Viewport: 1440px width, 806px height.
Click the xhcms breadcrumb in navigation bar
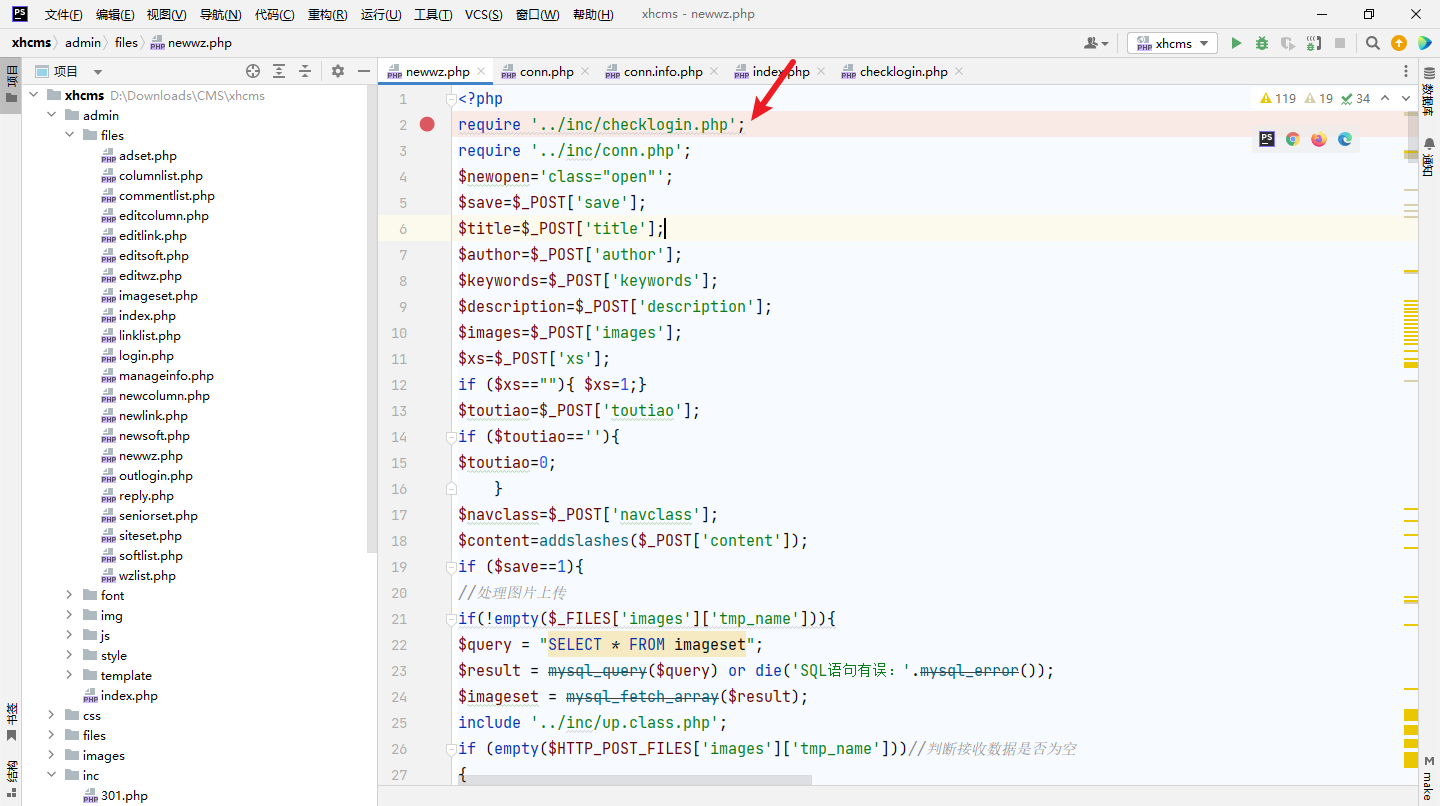pyautogui.click(x=32, y=43)
